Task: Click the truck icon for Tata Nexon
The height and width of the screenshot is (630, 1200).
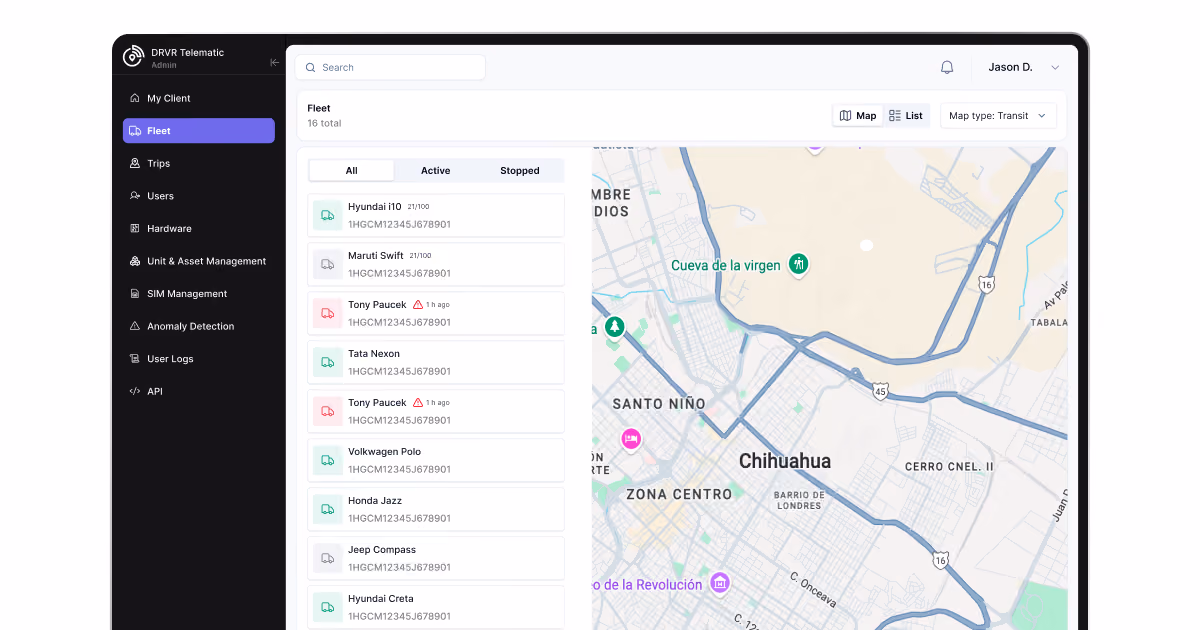Action: click(327, 362)
